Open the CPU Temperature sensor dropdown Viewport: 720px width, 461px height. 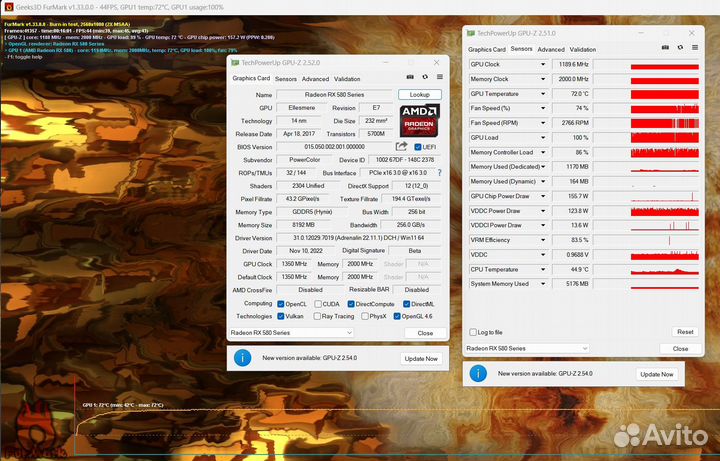tap(543, 270)
